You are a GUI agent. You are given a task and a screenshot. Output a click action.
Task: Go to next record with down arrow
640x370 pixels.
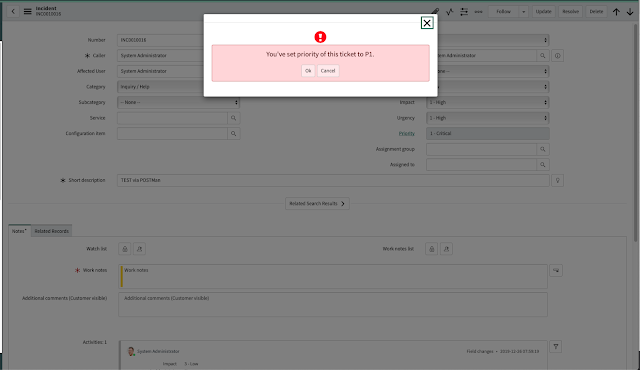pyautogui.click(x=630, y=11)
